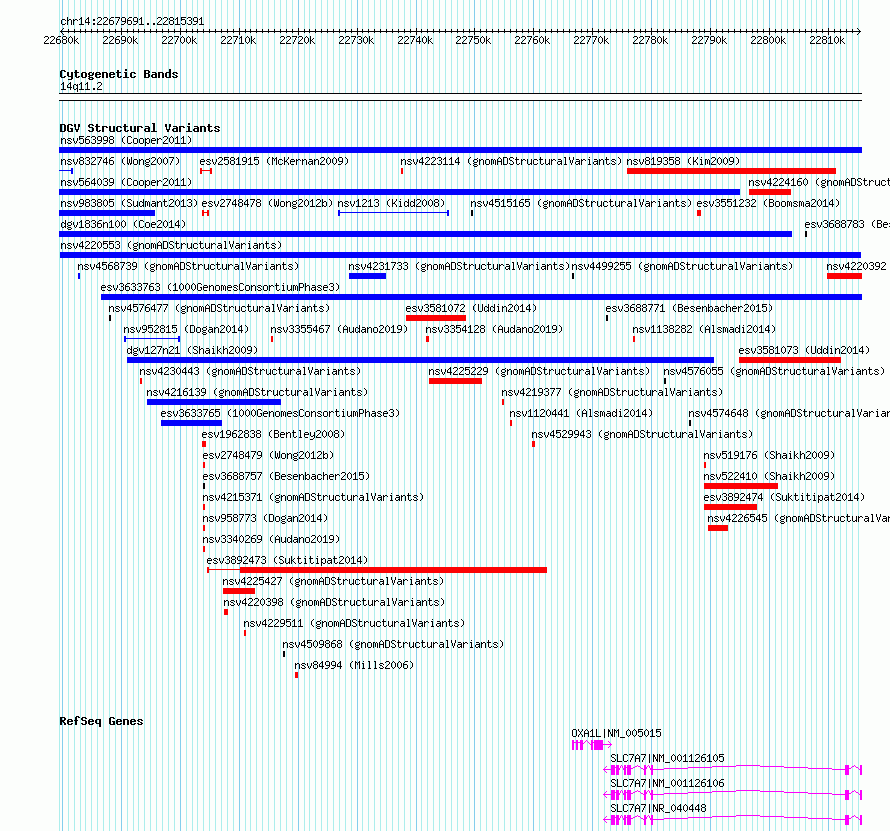Select nsv1120441 (Alsmadi2014) label

click(581, 413)
